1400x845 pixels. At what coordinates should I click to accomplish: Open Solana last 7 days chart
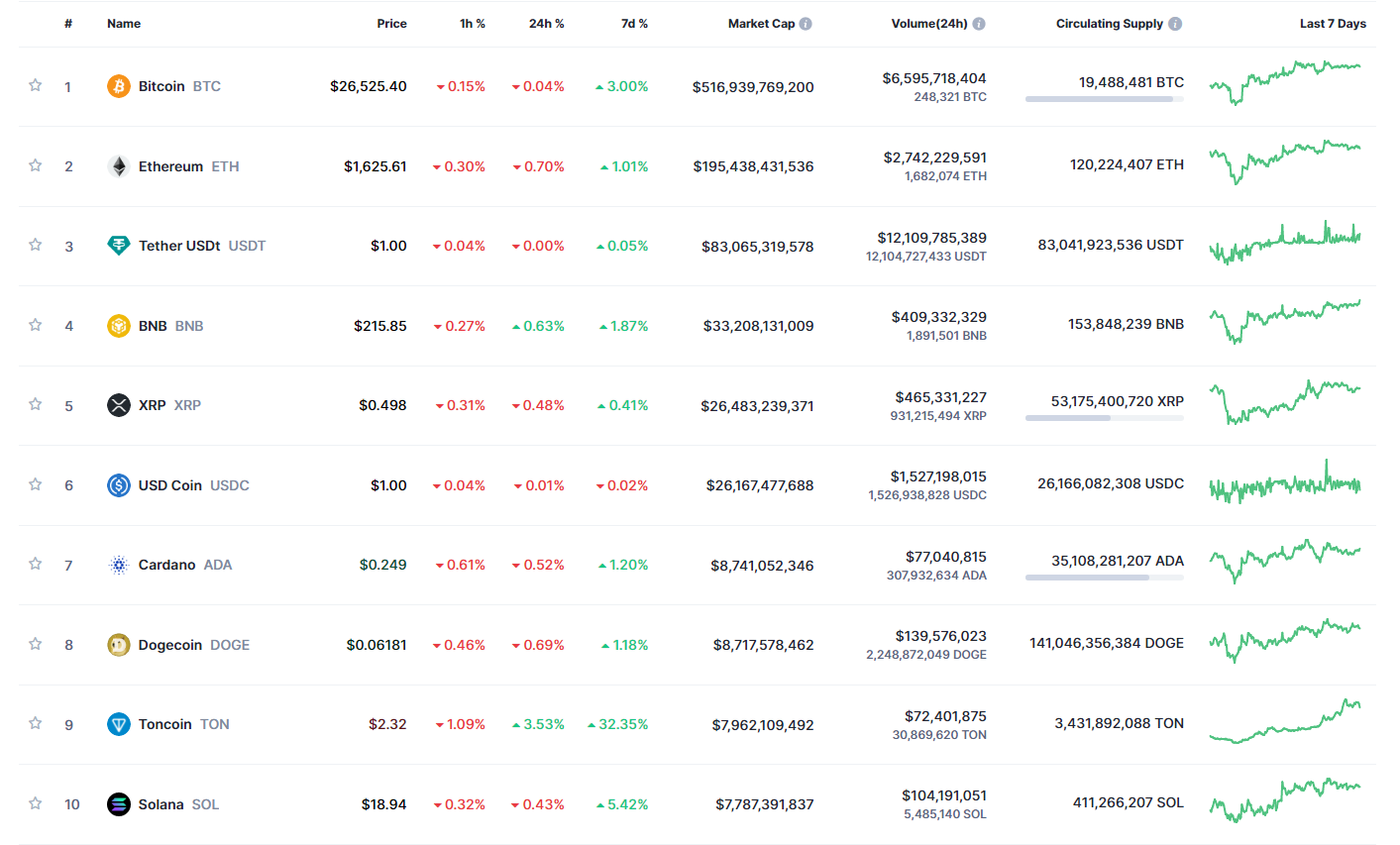pyautogui.click(x=1285, y=800)
